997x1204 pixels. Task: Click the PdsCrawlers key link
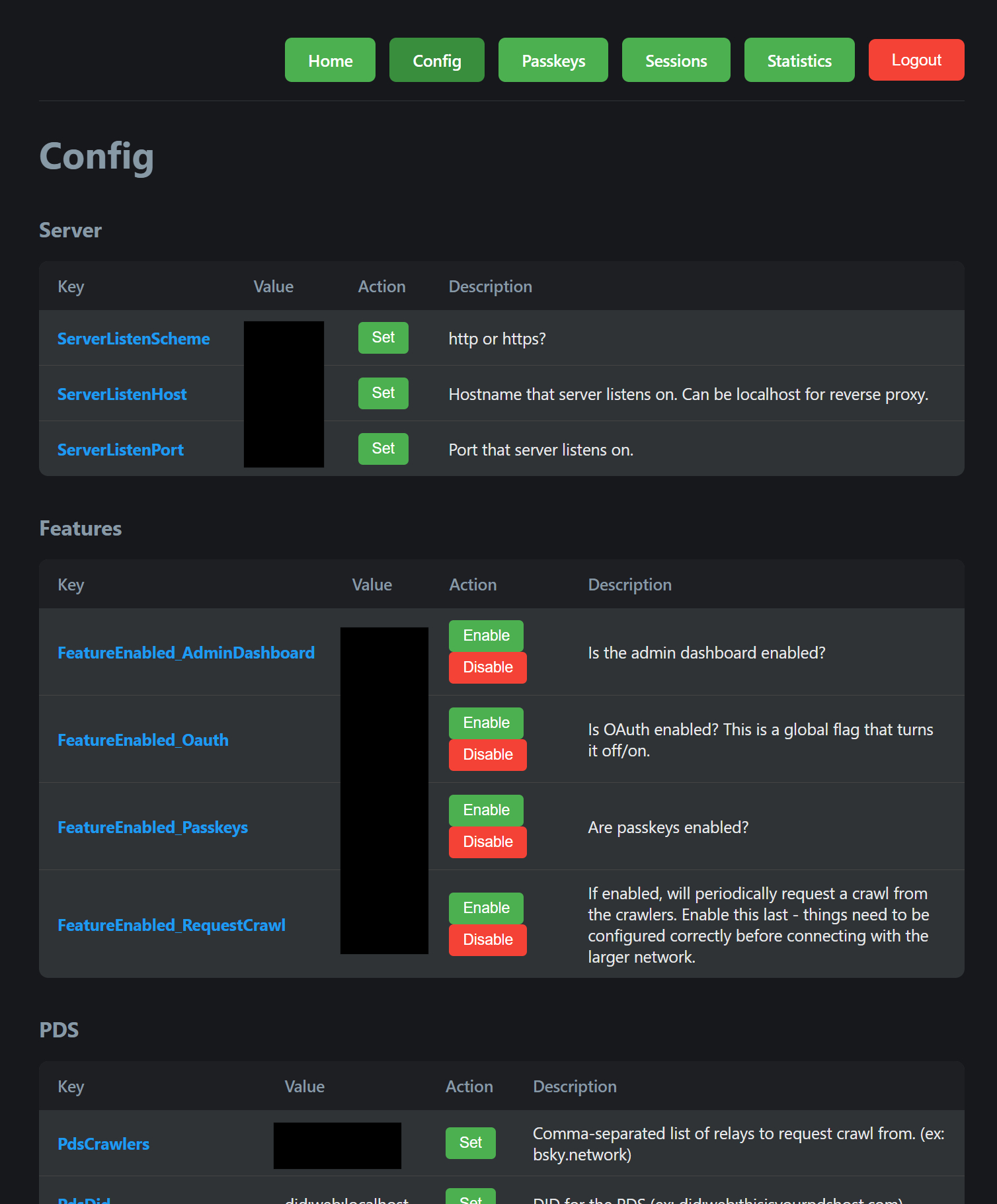(x=103, y=1144)
